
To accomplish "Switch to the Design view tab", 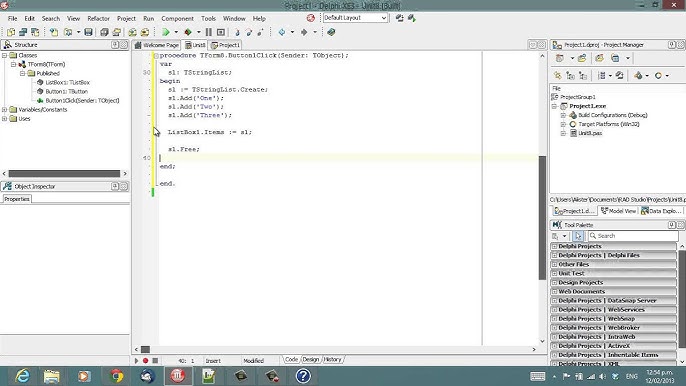I will (311, 359).
